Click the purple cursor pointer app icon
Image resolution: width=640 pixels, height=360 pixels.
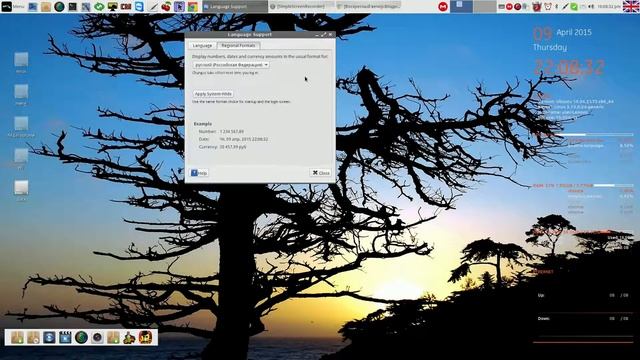[179, 7]
